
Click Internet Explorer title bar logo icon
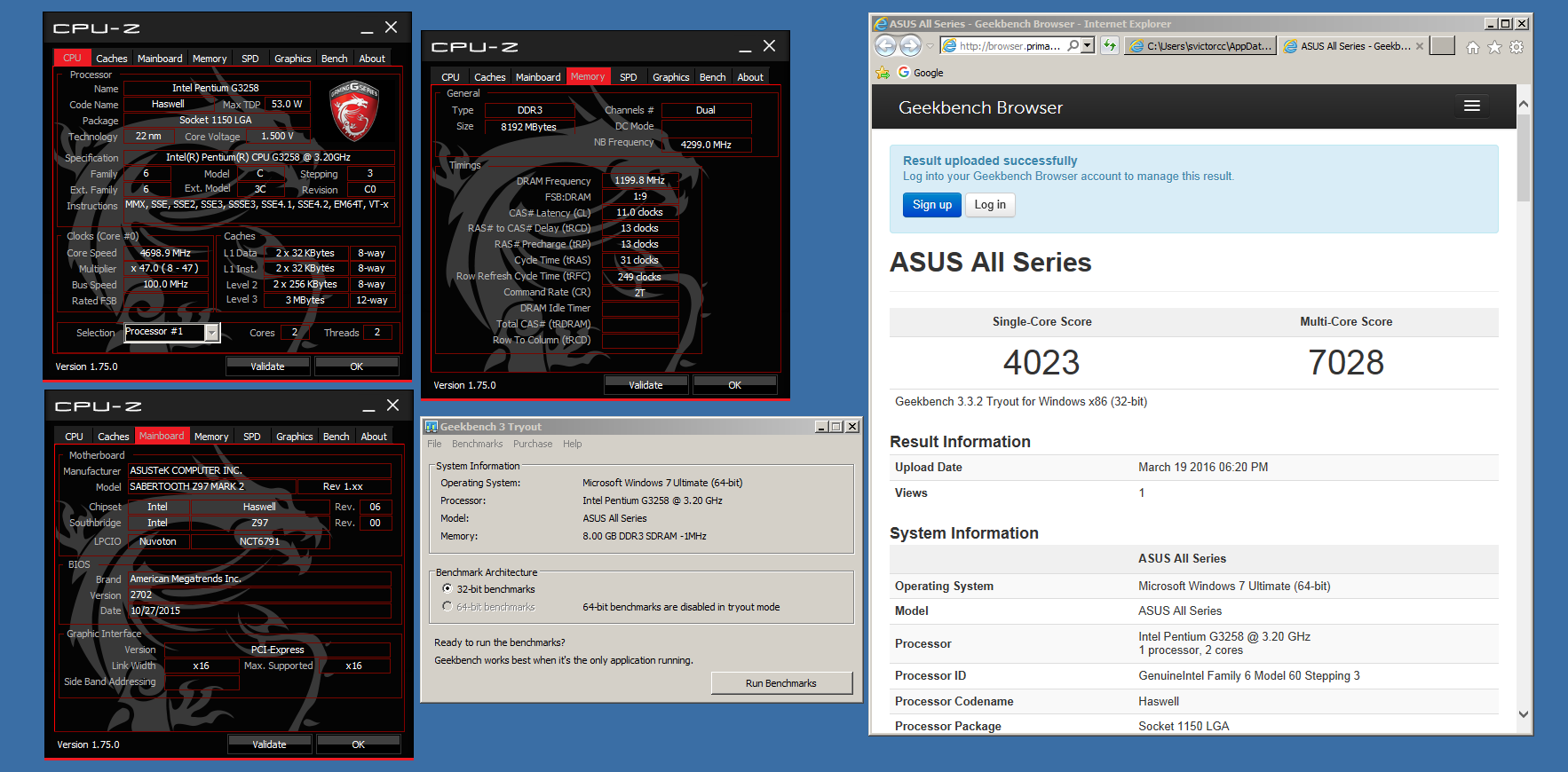point(881,24)
